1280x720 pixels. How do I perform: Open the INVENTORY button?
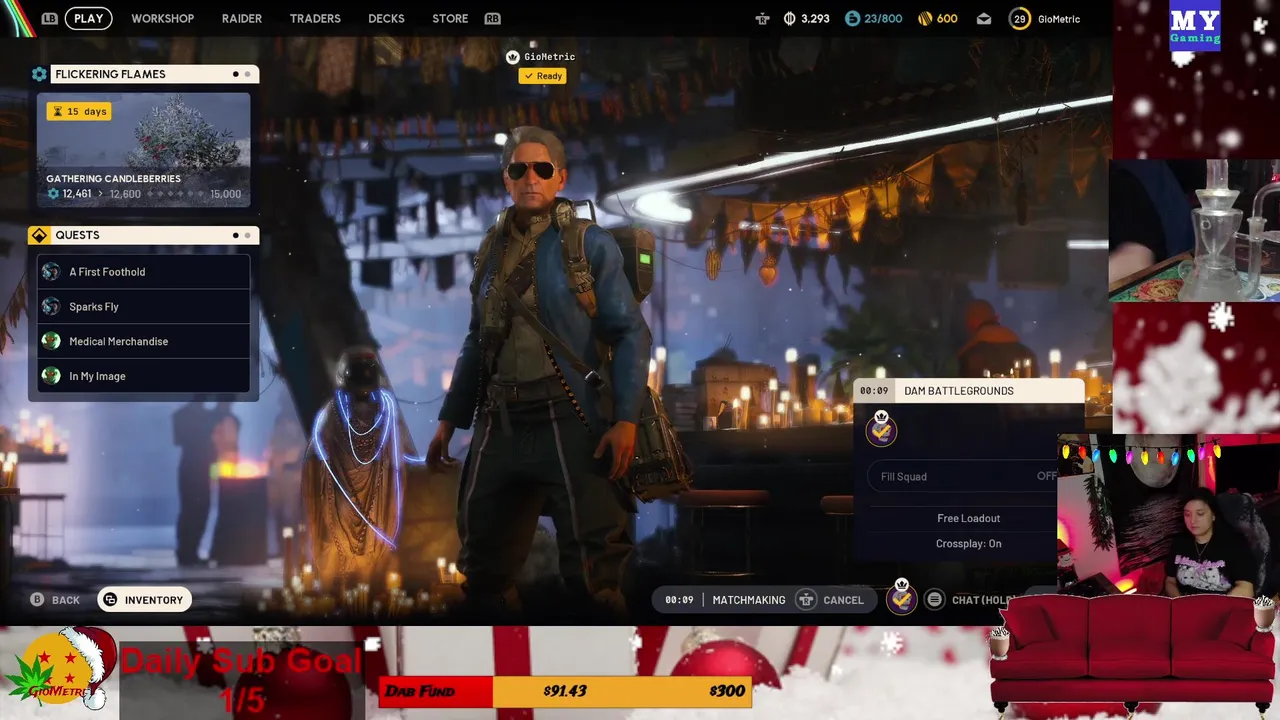(x=145, y=600)
